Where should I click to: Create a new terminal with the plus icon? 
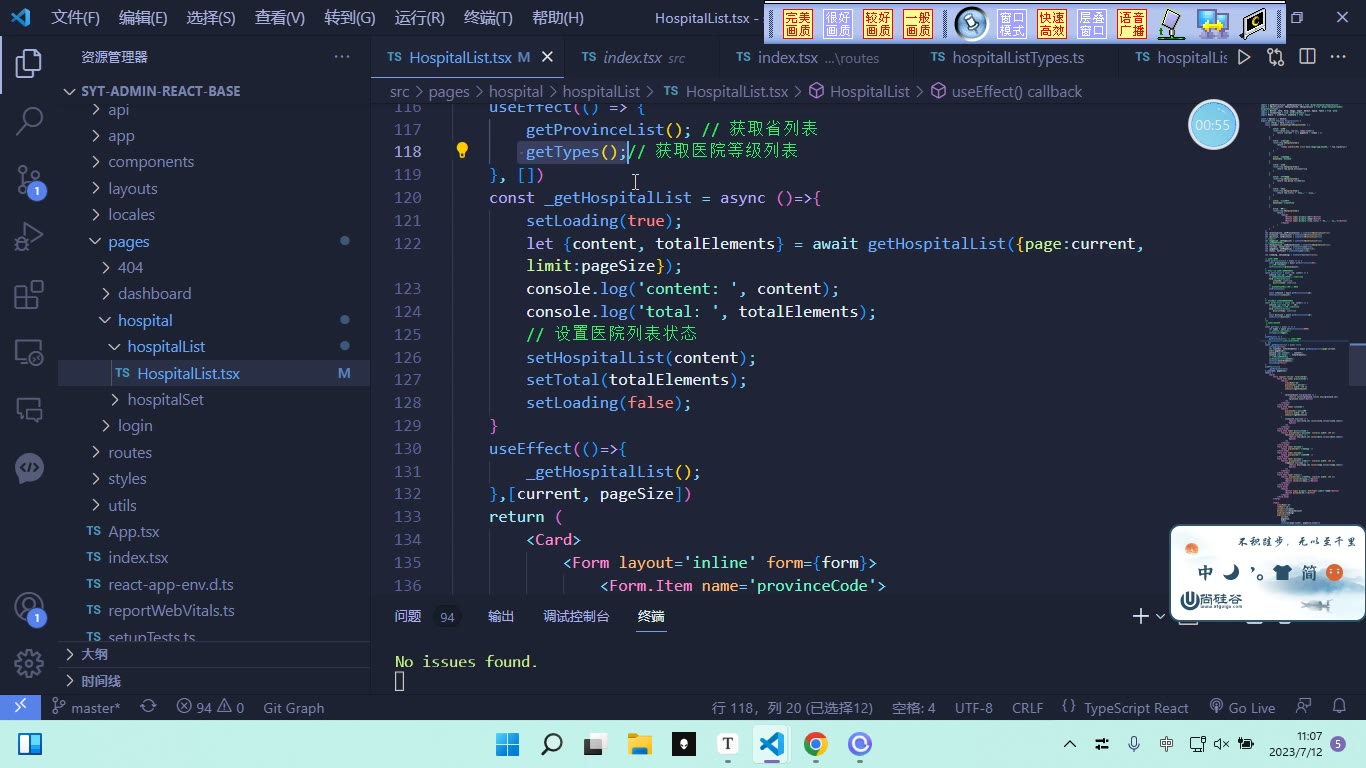click(x=1140, y=616)
